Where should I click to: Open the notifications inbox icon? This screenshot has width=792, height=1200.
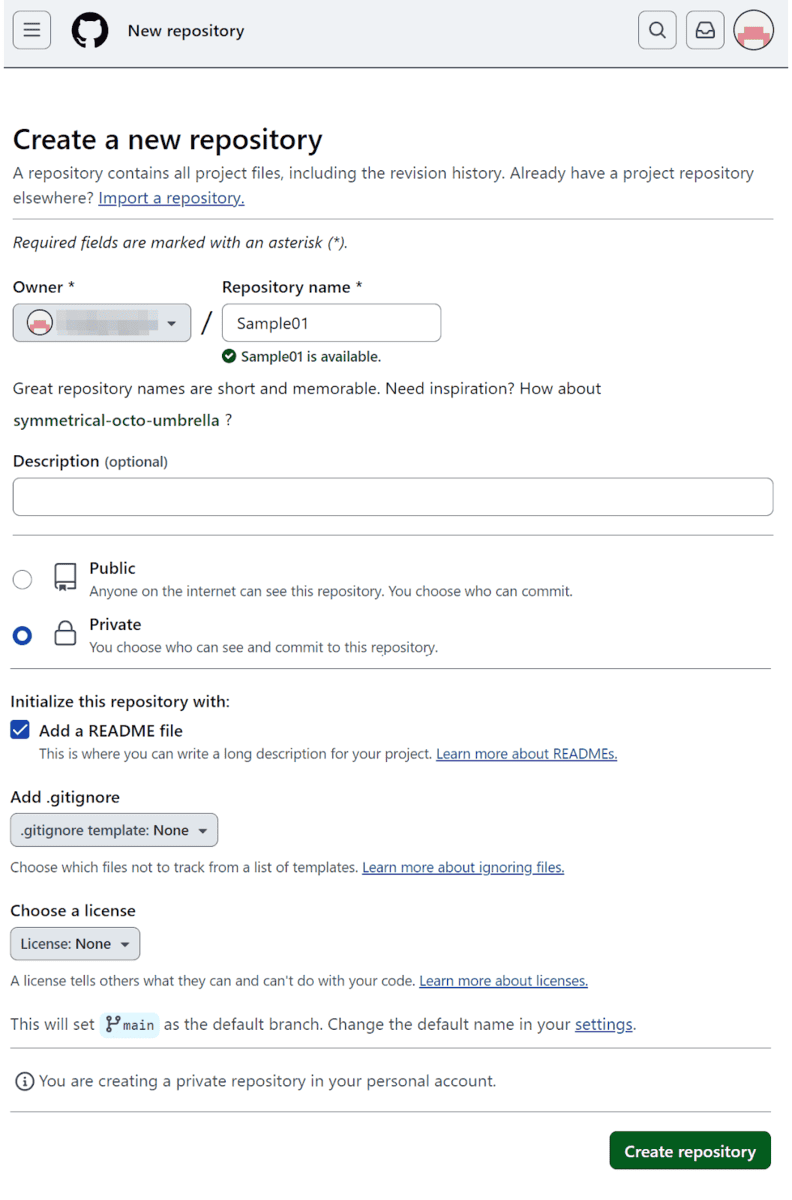[705, 31]
